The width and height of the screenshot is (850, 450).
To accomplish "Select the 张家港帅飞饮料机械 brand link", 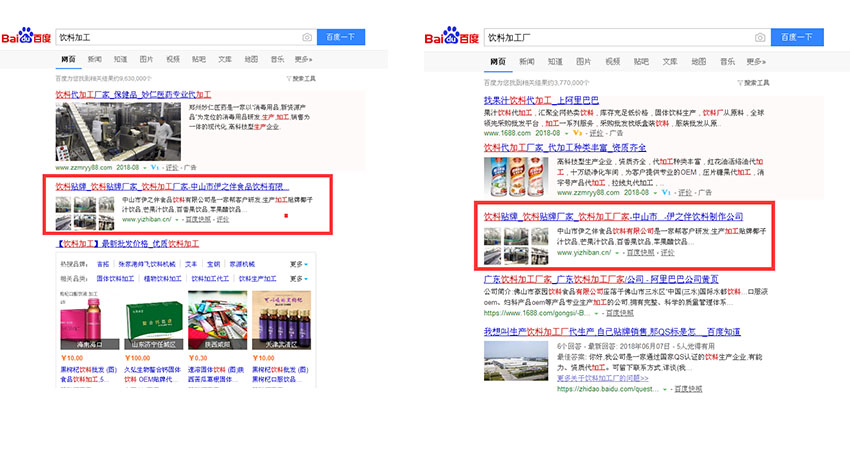I will pyautogui.click(x=147, y=264).
